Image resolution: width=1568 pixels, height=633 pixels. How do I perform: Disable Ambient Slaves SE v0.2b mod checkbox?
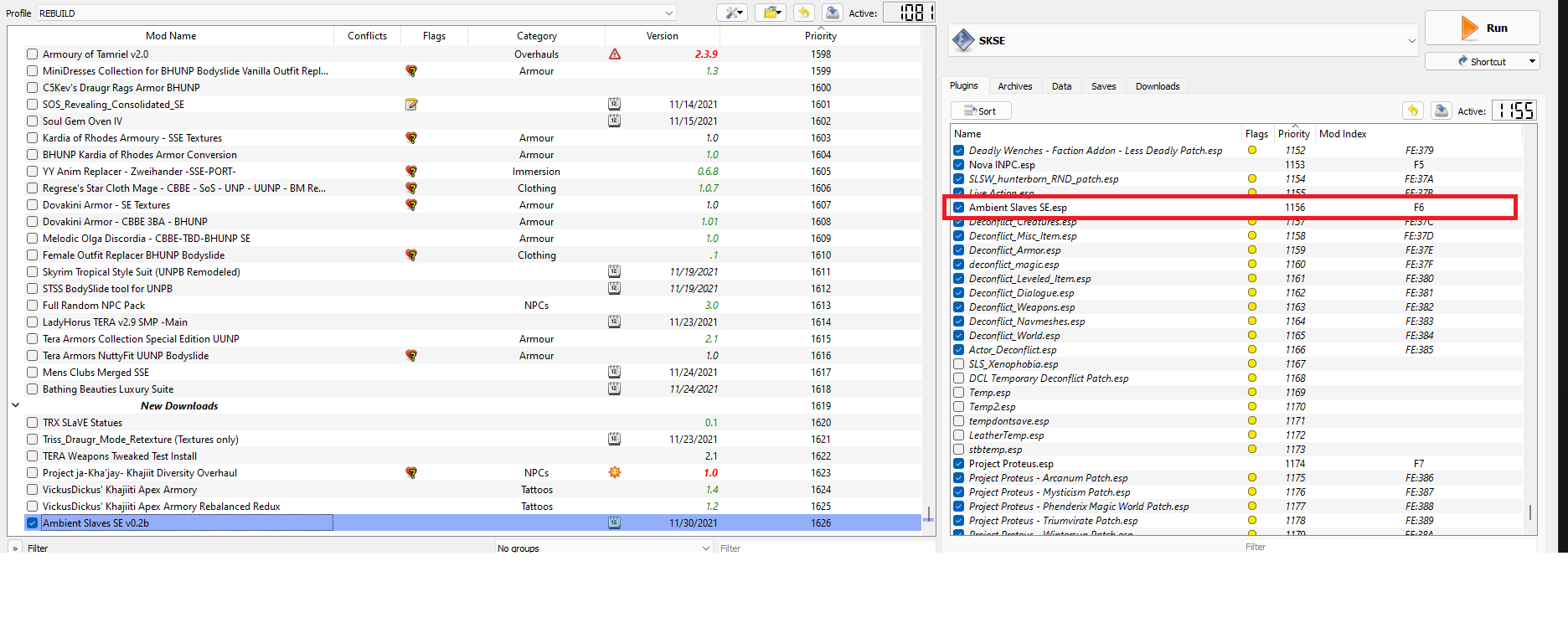[x=32, y=523]
